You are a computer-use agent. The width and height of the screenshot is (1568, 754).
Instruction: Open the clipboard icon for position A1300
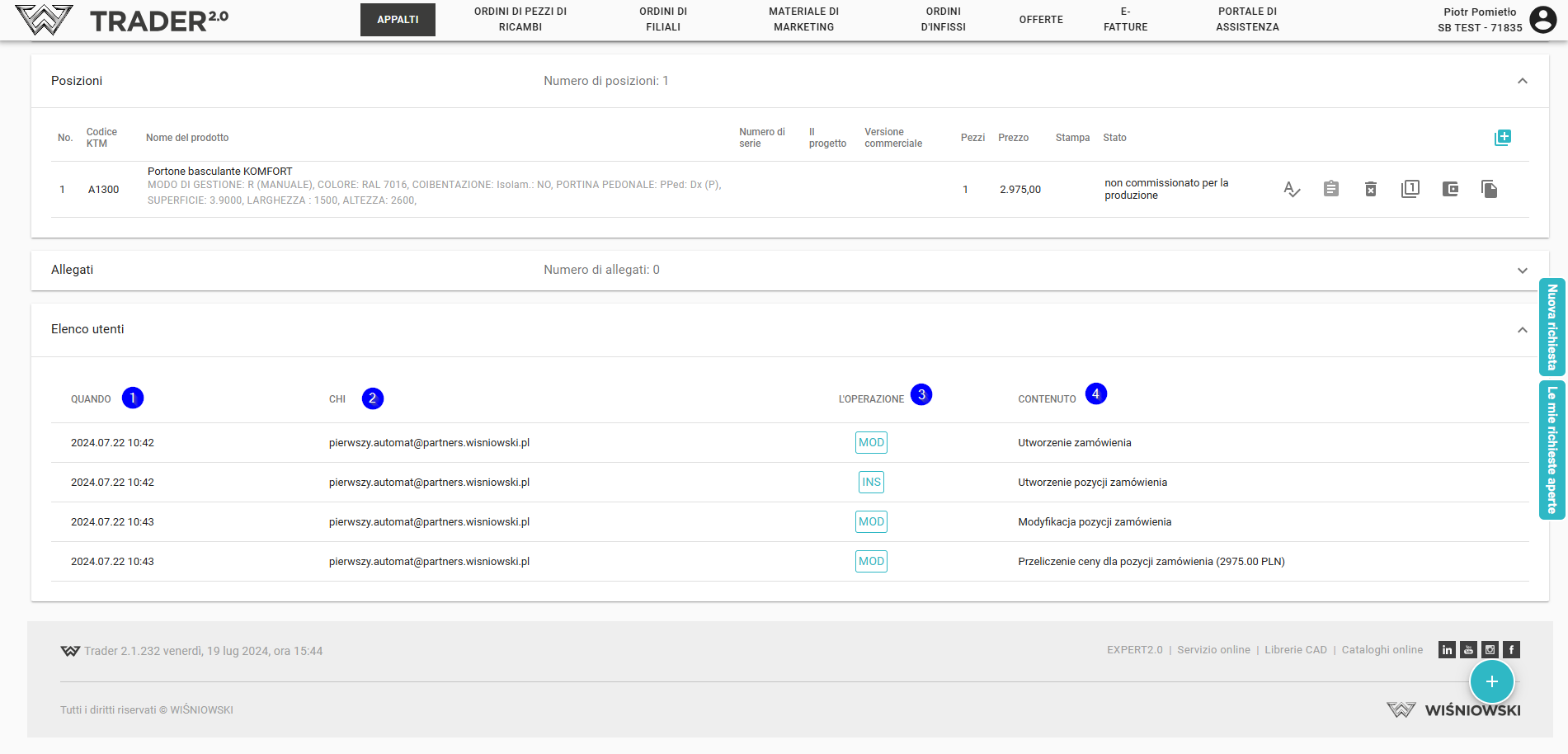click(x=1330, y=190)
